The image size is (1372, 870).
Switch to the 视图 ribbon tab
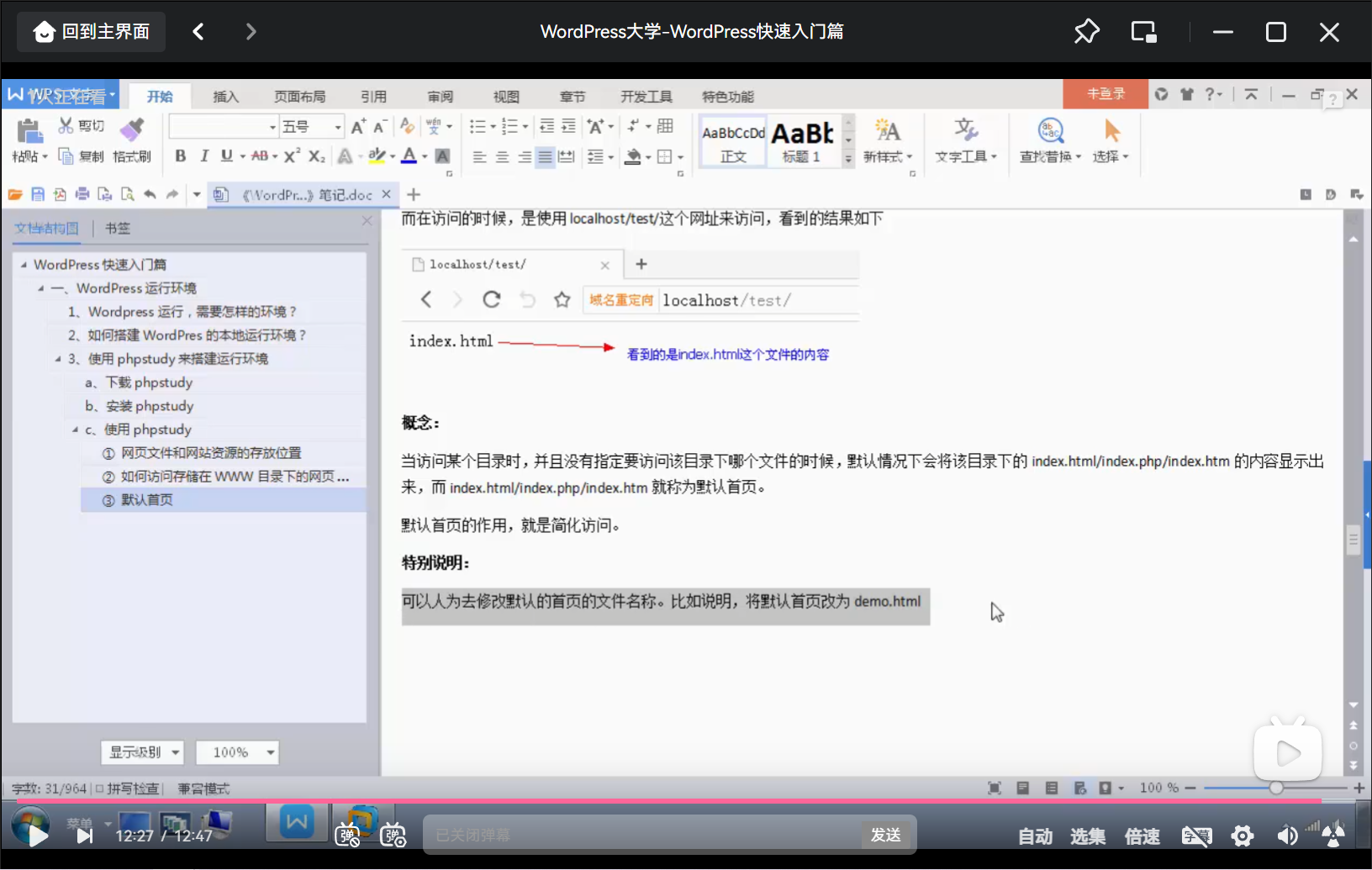coord(506,97)
